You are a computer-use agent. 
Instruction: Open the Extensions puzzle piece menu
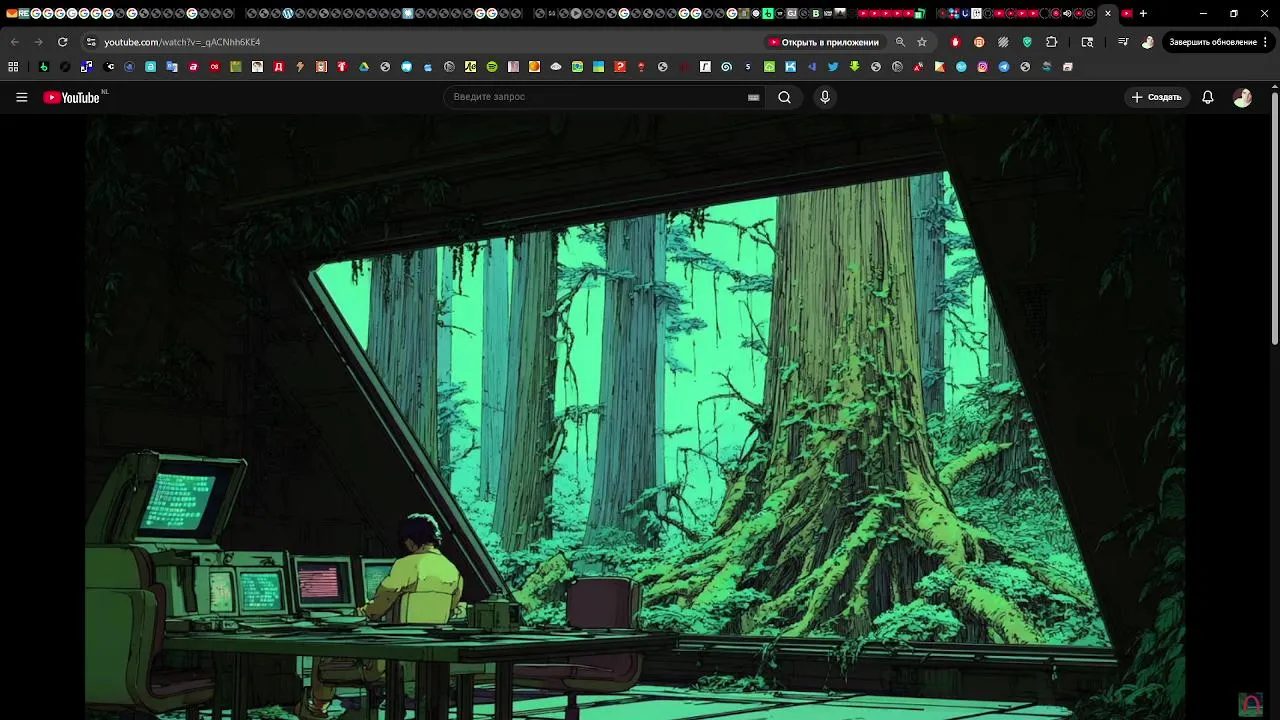pos(1051,42)
